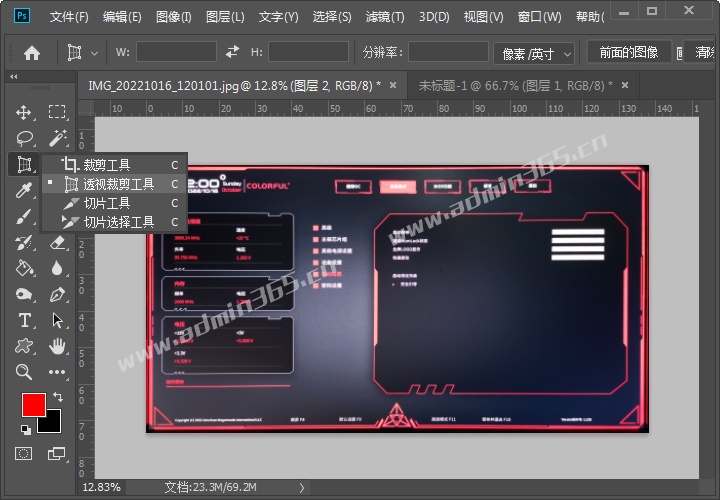This screenshot has width=720, height=500.
Task: Select the Zoom tool
Action: [23, 371]
